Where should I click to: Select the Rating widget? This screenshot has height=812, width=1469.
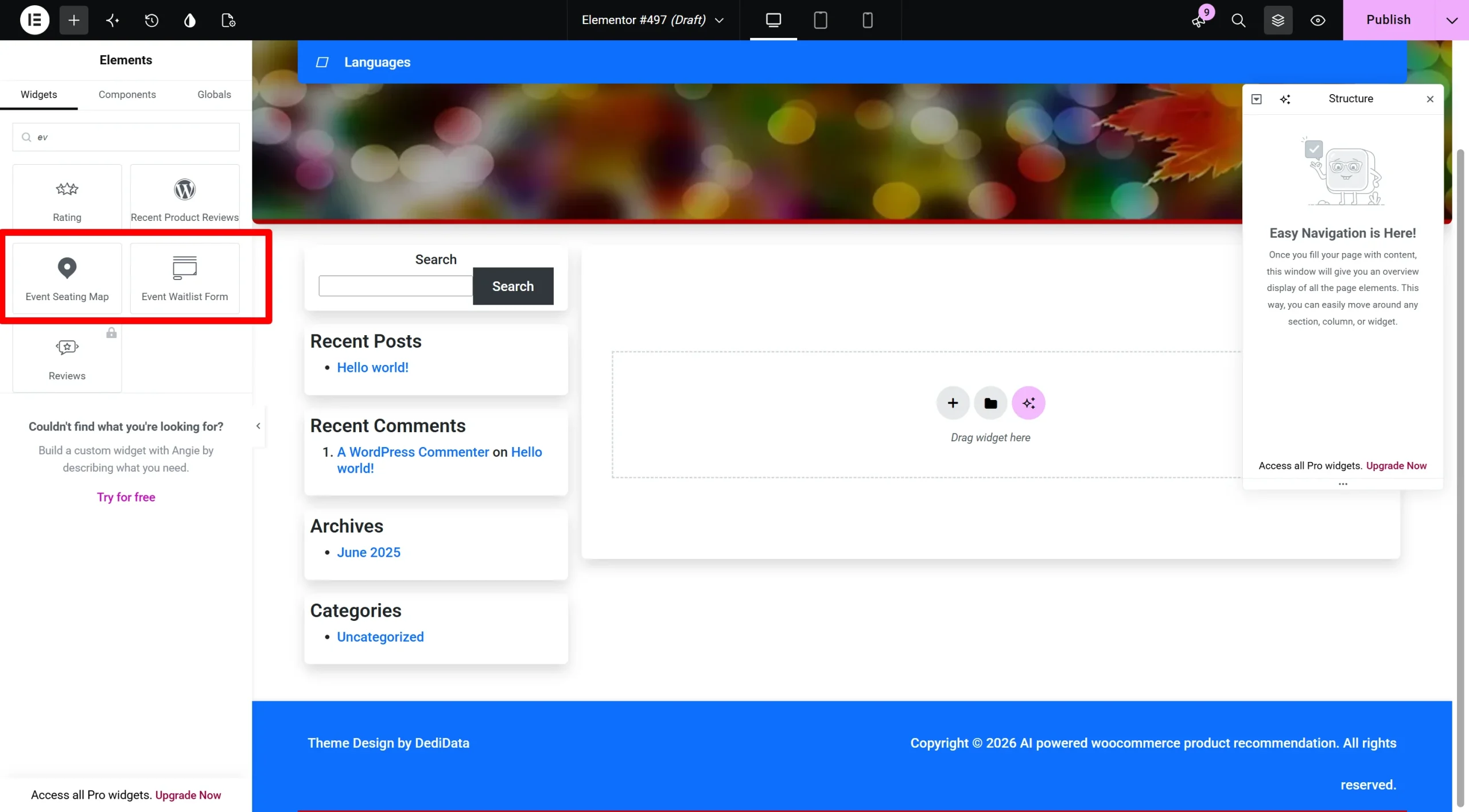pyautogui.click(x=67, y=198)
